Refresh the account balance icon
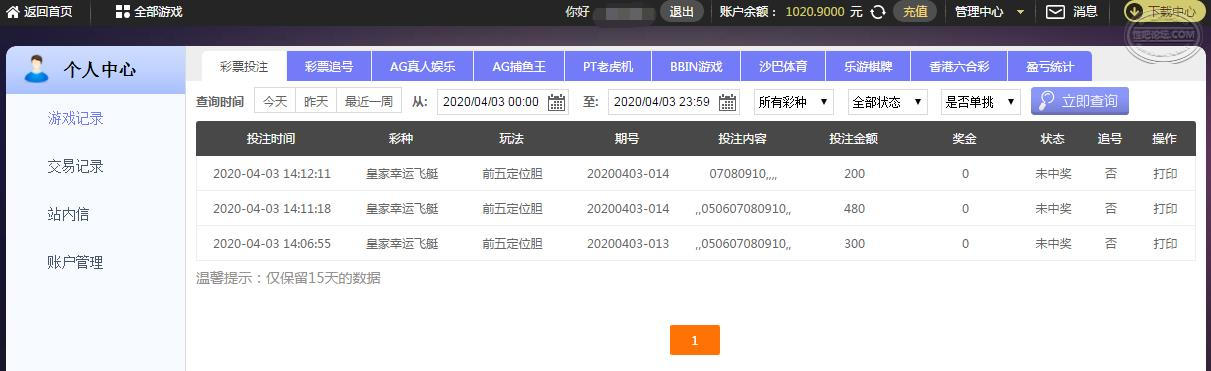The image size is (1211, 371). [x=878, y=12]
